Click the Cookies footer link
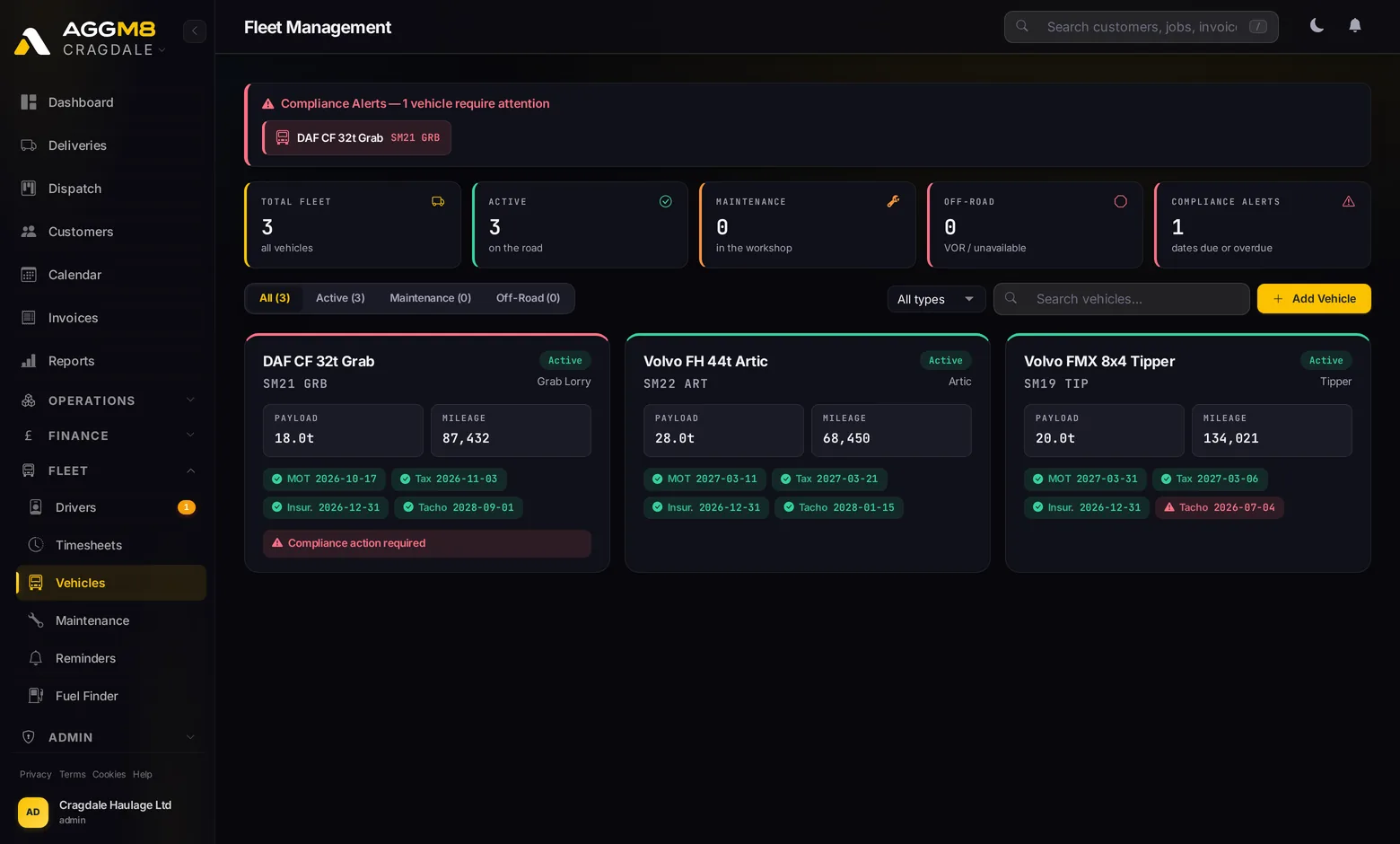The height and width of the screenshot is (844, 1400). click(x=109, y=775)
